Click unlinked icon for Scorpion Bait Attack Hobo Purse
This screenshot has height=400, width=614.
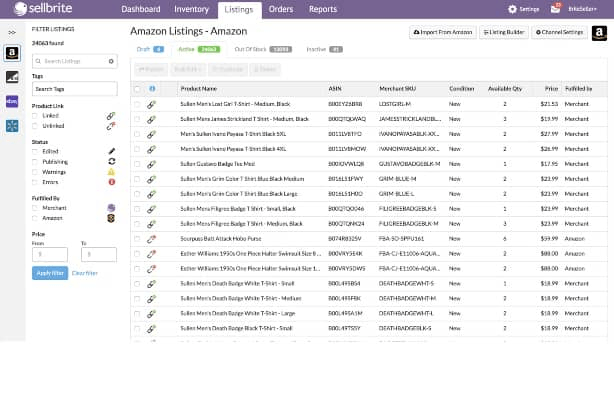click(151, 239)
